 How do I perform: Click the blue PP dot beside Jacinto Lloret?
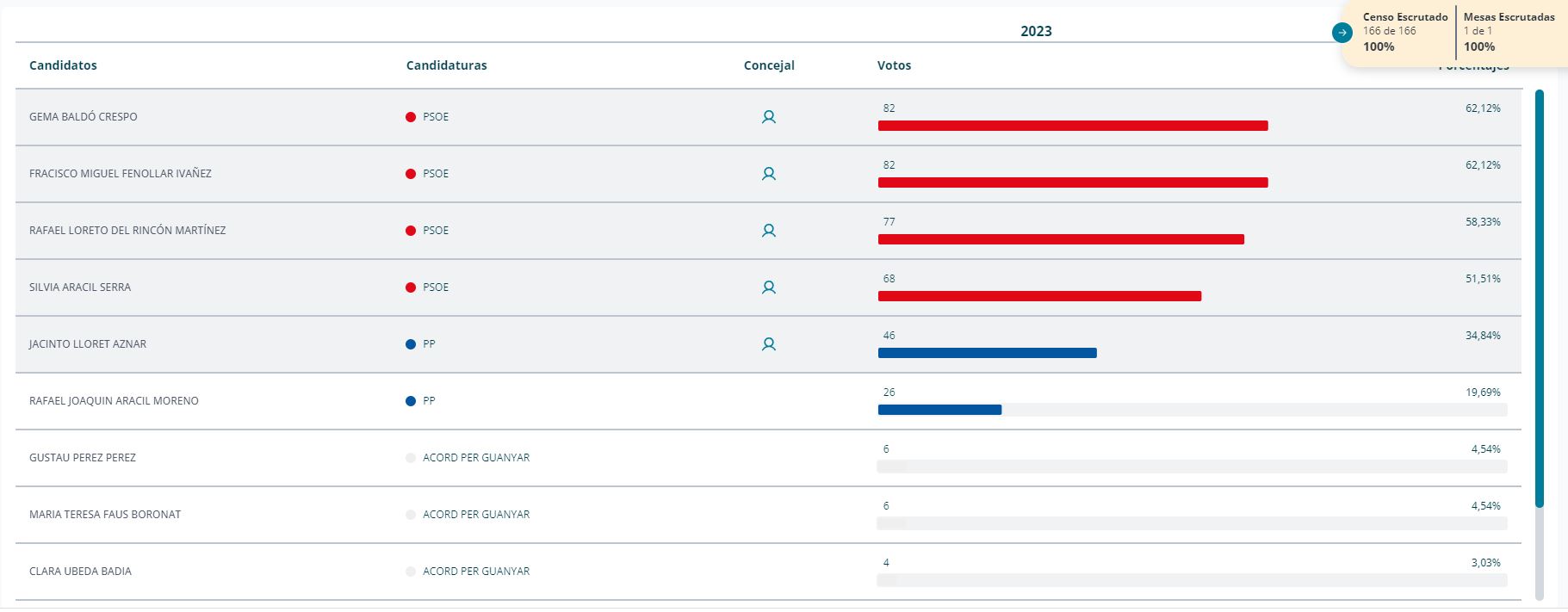pyautogui.click(x=411, y=344)
